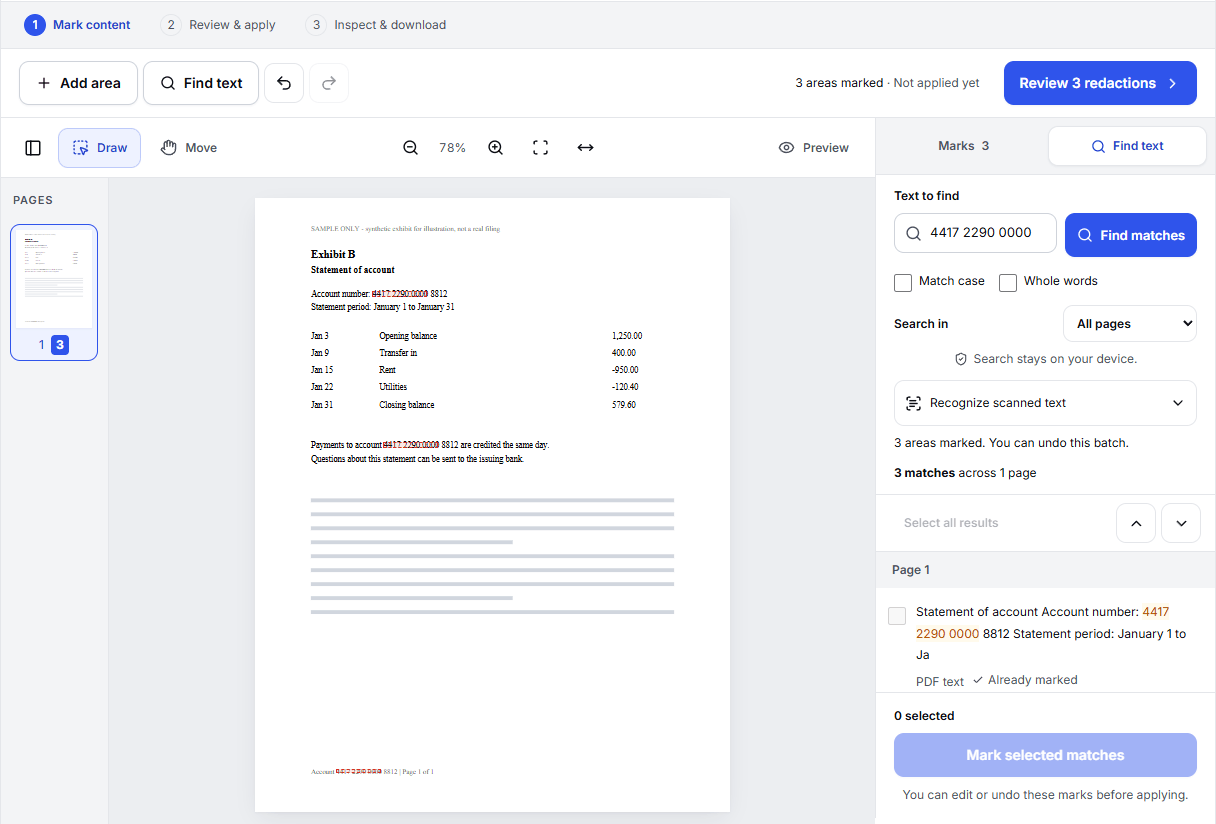Click the 'Opening balance' row text
The width and height of the screenshot is (1216, 824).
[408, 336]
